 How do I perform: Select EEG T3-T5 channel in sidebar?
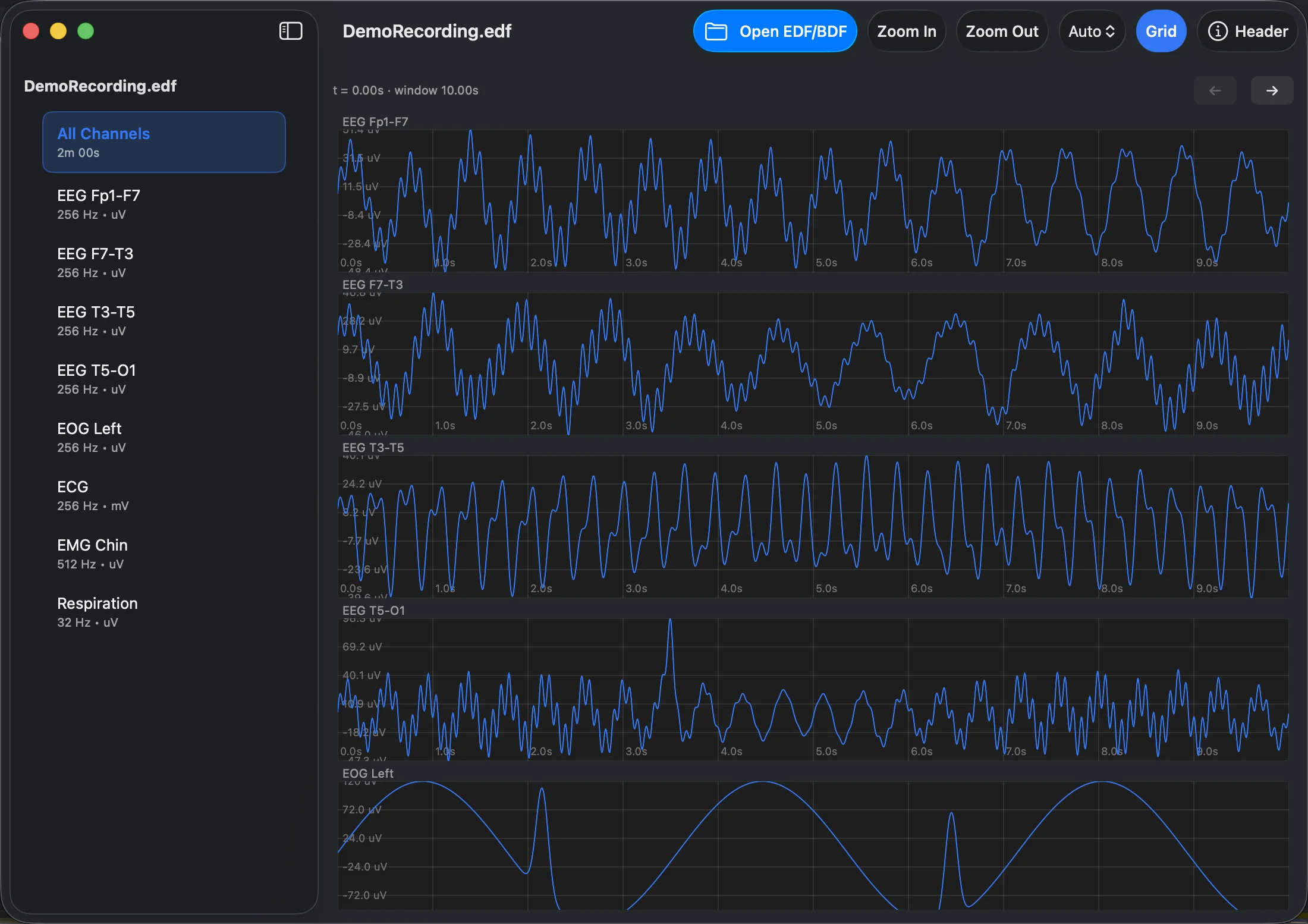pos(164,320)
